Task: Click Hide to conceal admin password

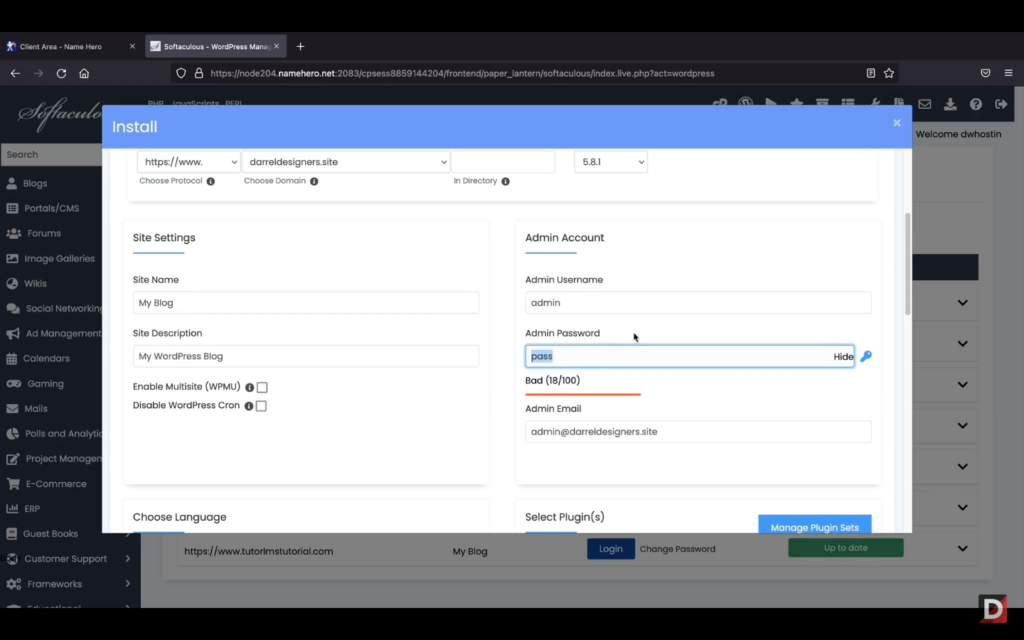Action: (x=843, y=357)
